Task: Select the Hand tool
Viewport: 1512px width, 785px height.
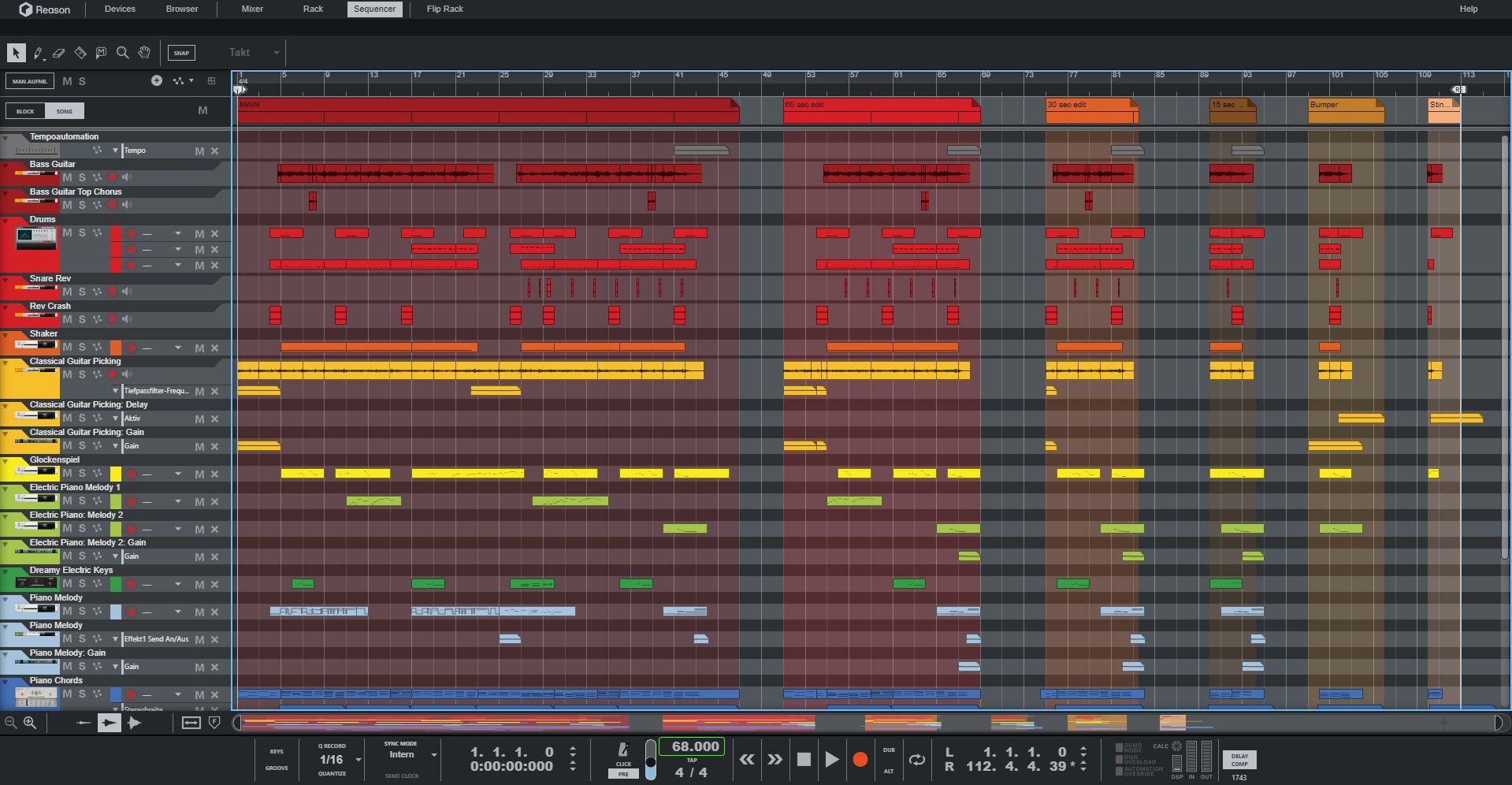Action: (144, 53)
